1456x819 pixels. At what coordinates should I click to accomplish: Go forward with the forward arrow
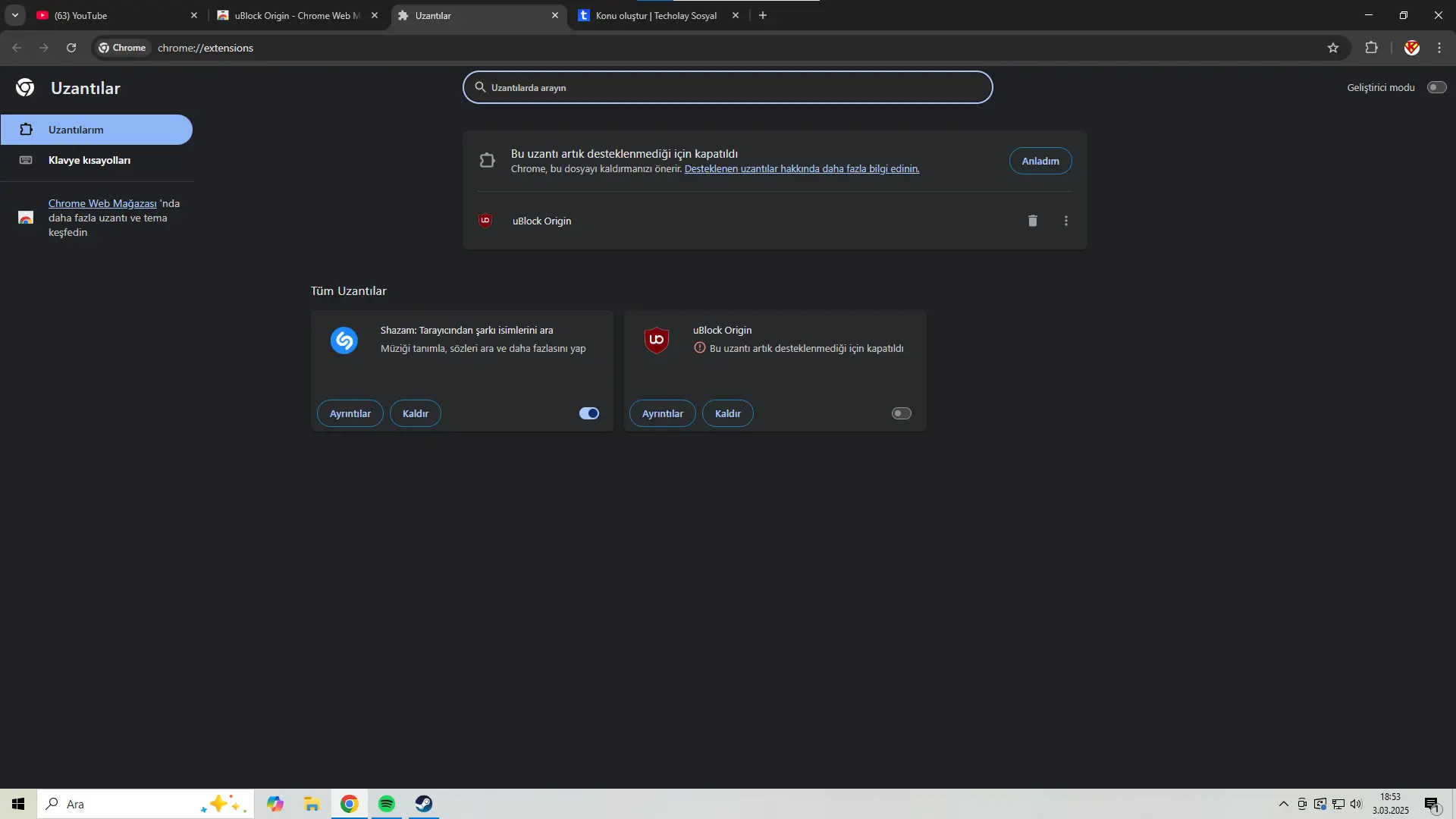coord(44,48)
